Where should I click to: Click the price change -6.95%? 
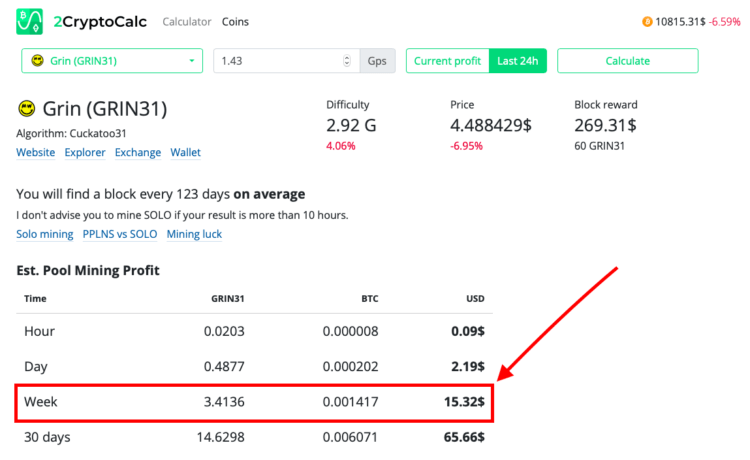click(466, 146)
